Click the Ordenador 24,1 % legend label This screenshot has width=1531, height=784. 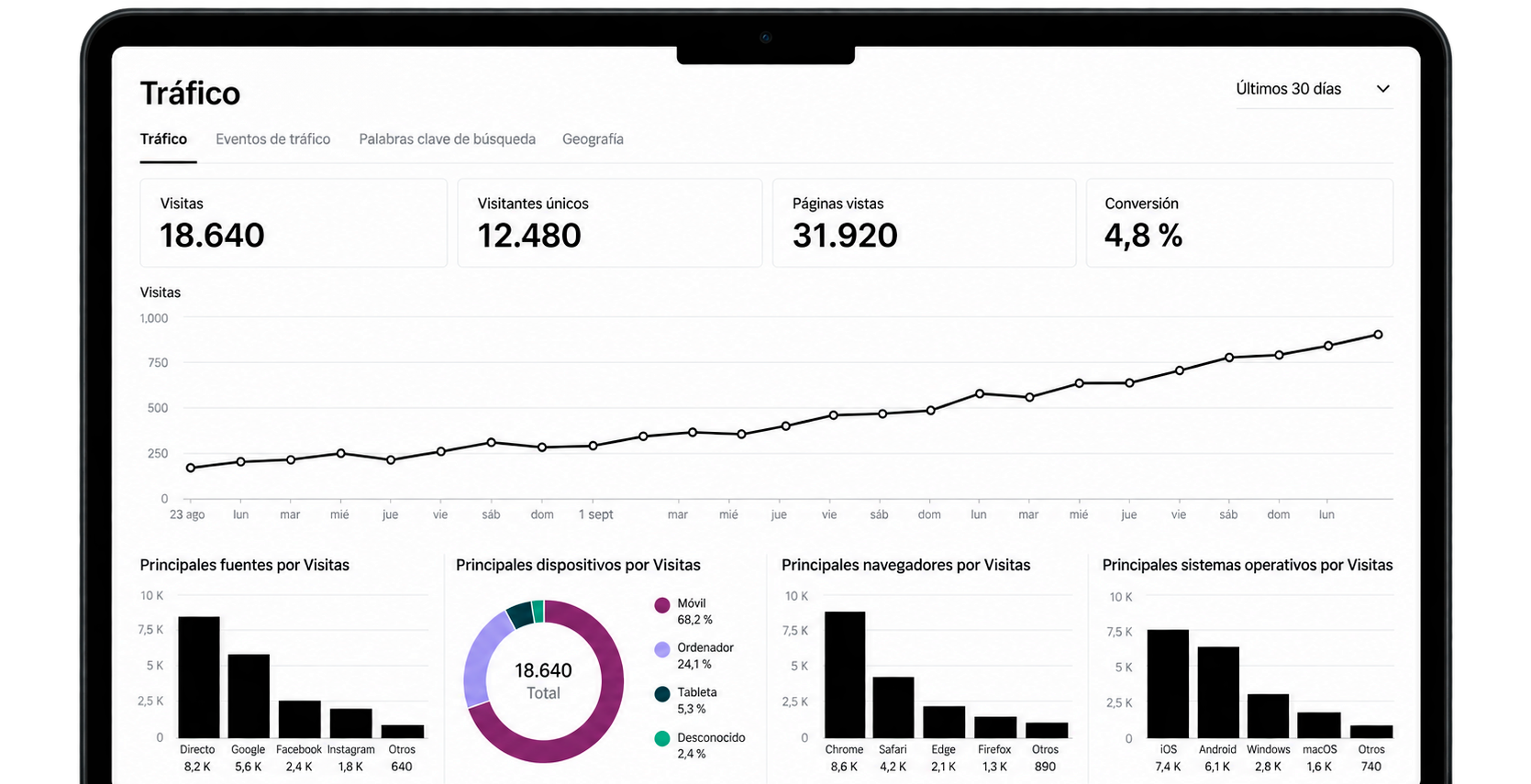705,656
